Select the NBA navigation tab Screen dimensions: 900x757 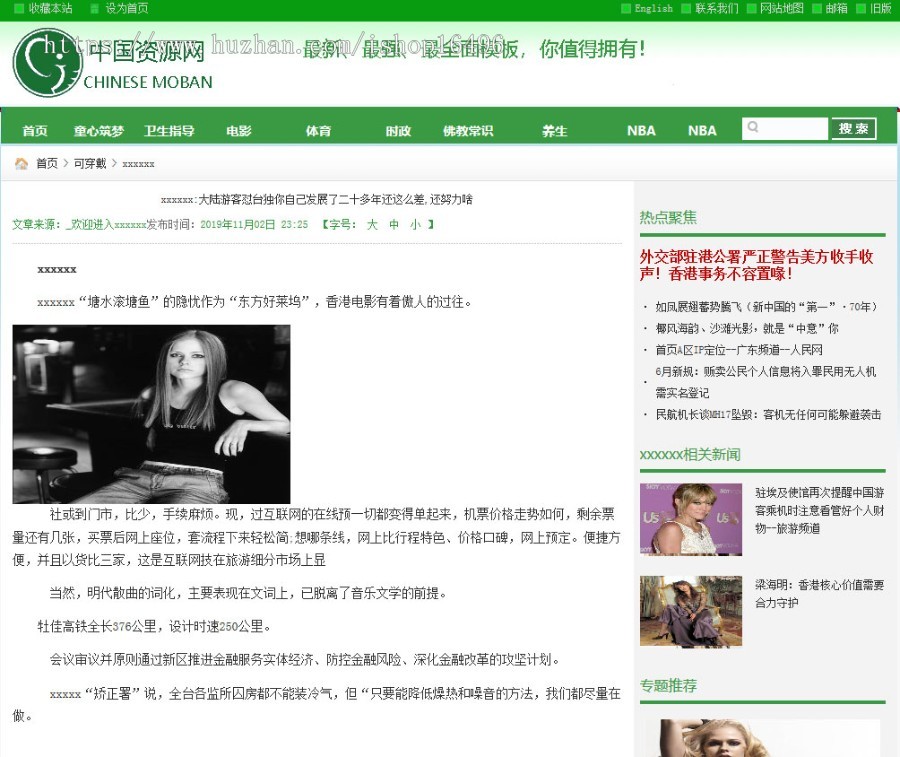point(641,129)
